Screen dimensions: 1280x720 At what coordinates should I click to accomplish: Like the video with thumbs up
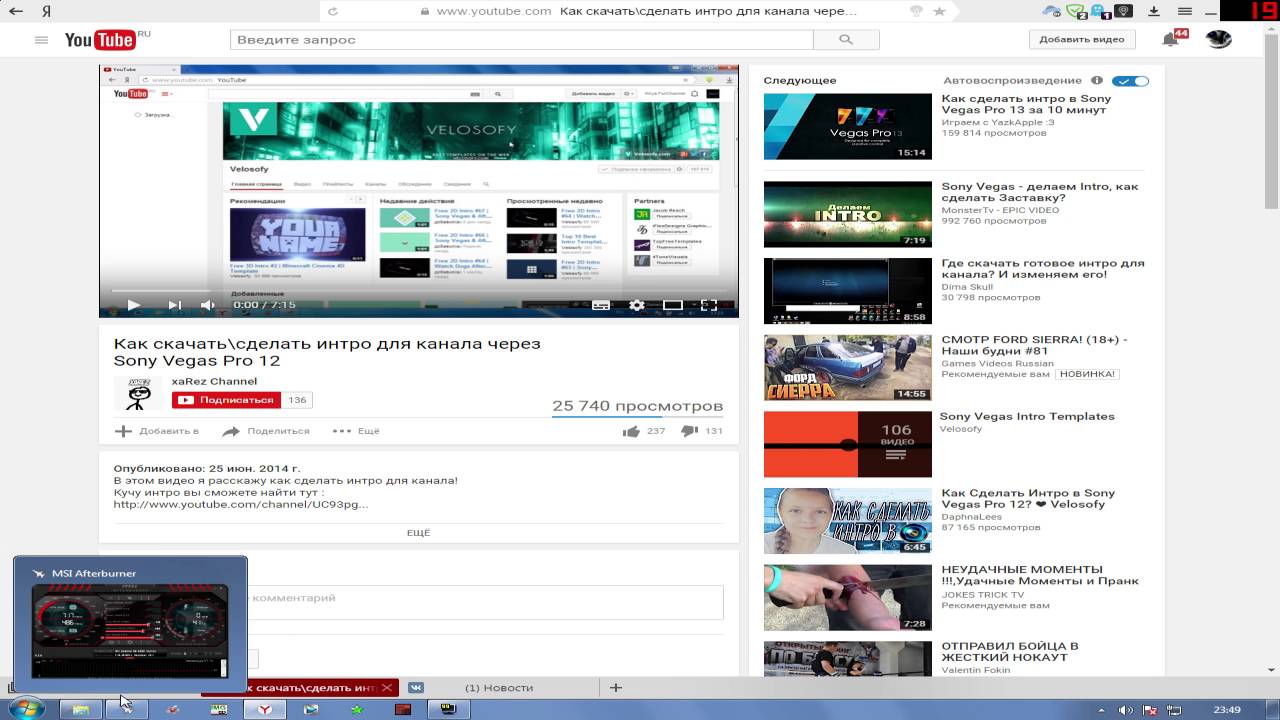pos(631,431)
